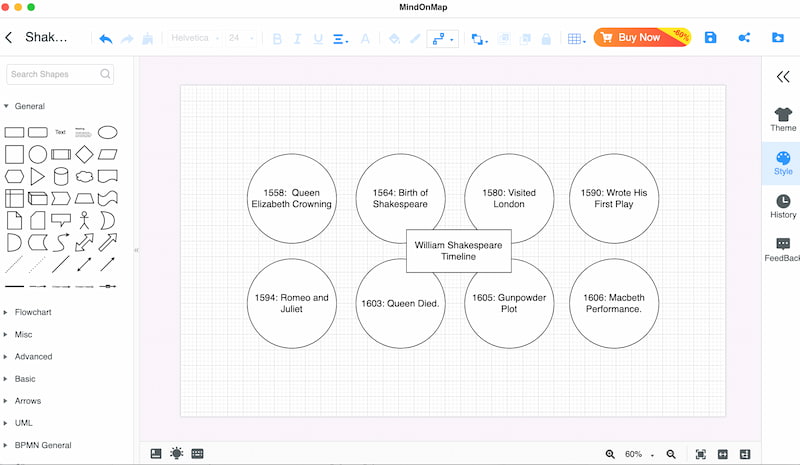The height and width of the screenshot is (465, 800).
Task: Select the format painter brush icon
Action: tap(147, 38)
